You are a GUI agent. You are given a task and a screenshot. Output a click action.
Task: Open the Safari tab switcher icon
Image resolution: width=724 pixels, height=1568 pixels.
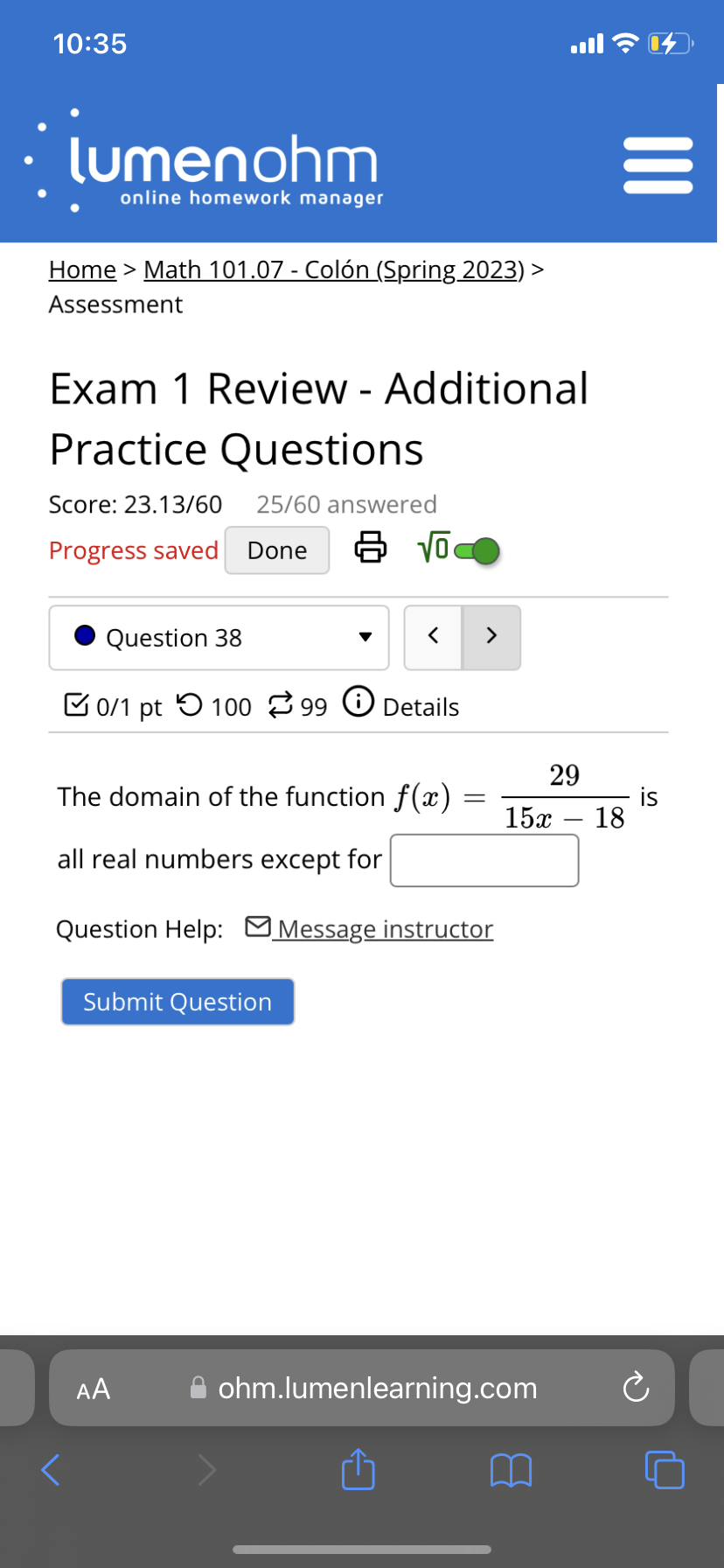coord(664,1470)
